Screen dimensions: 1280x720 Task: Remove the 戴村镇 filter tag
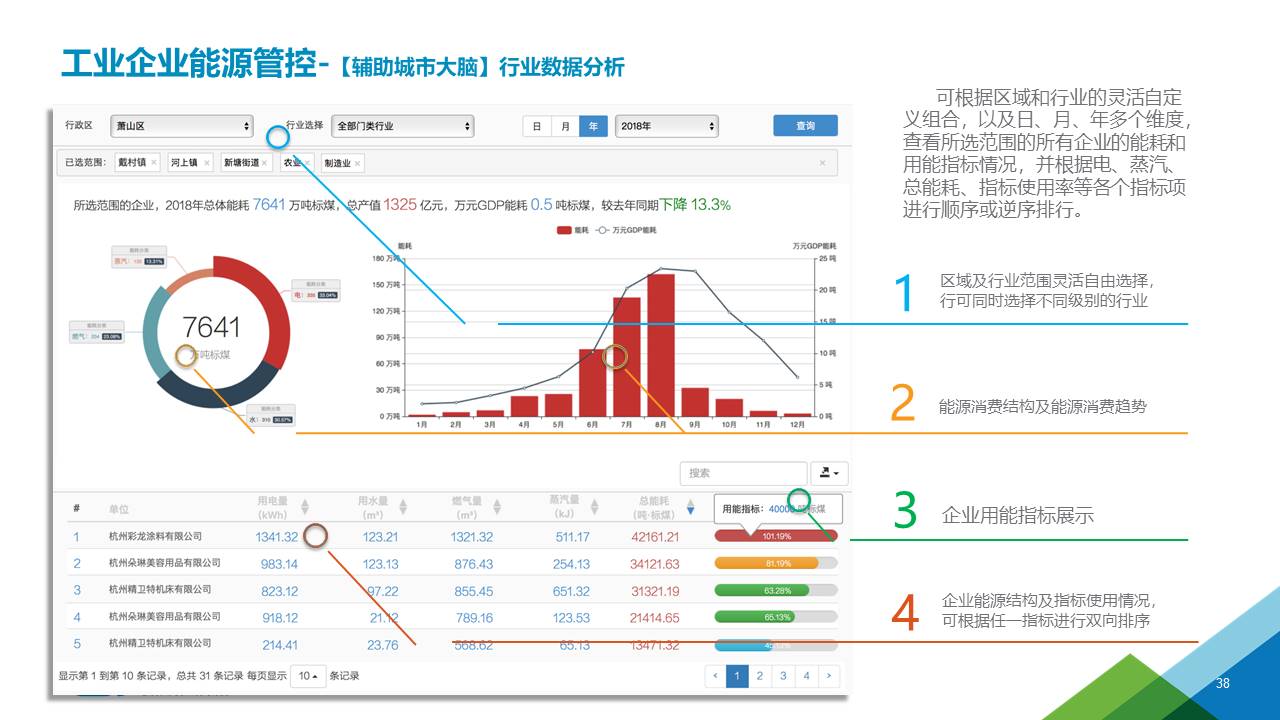[152, 163]
